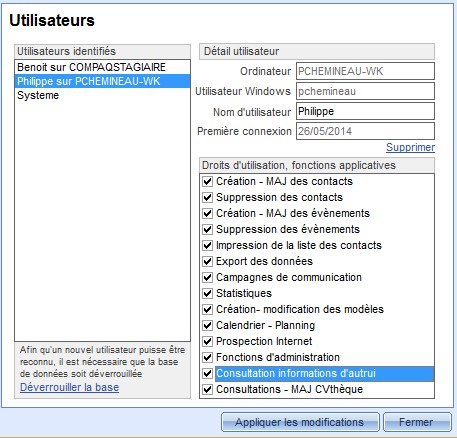This screenshot has height=438, width=457.
Task: Click Déverrouiller la base link
Action: click(69, 387)
